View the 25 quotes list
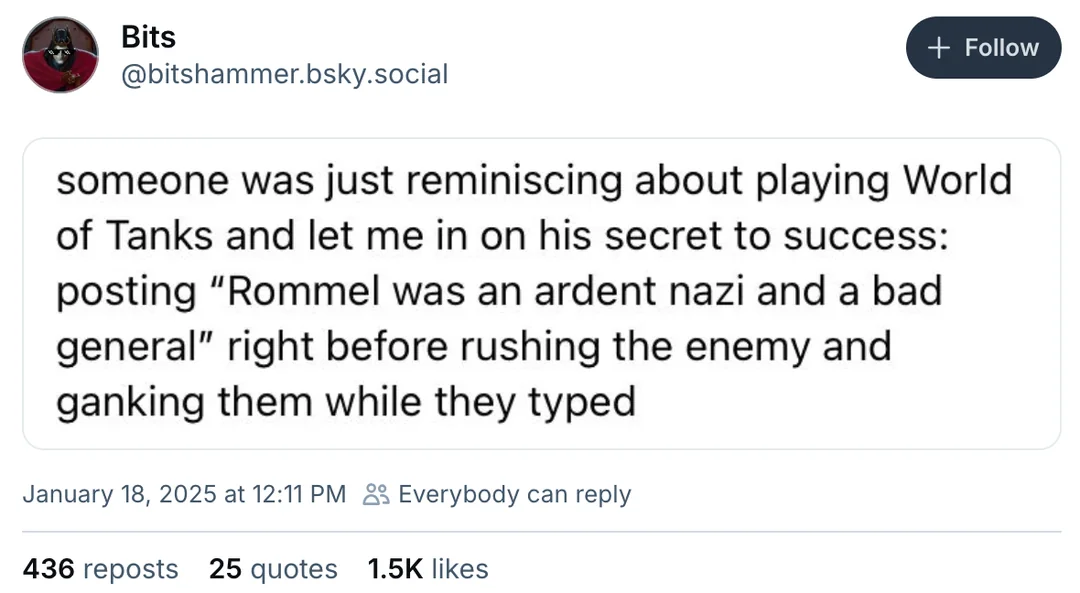The image size is (1080, 593). [273, 569]
